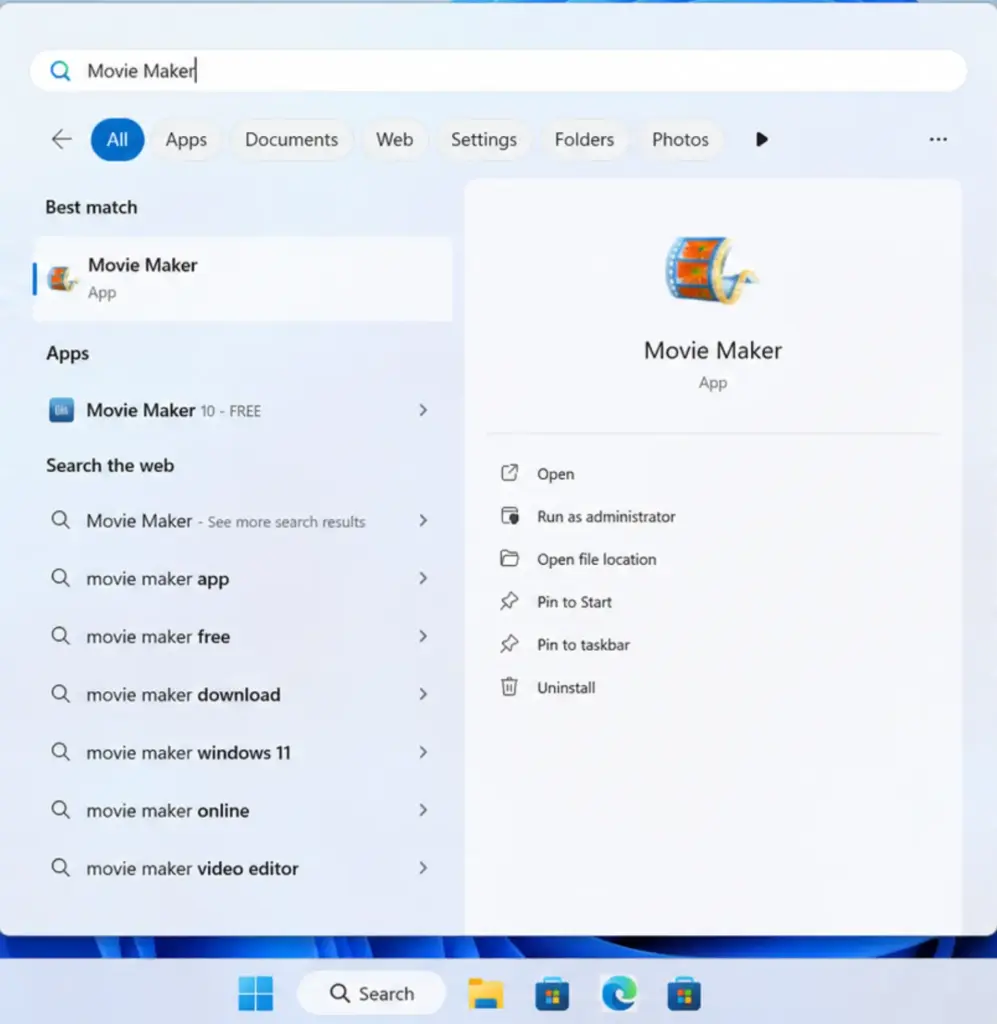
Task: Click the Uninstall trash can icon
Action: (x=509, y=687)
